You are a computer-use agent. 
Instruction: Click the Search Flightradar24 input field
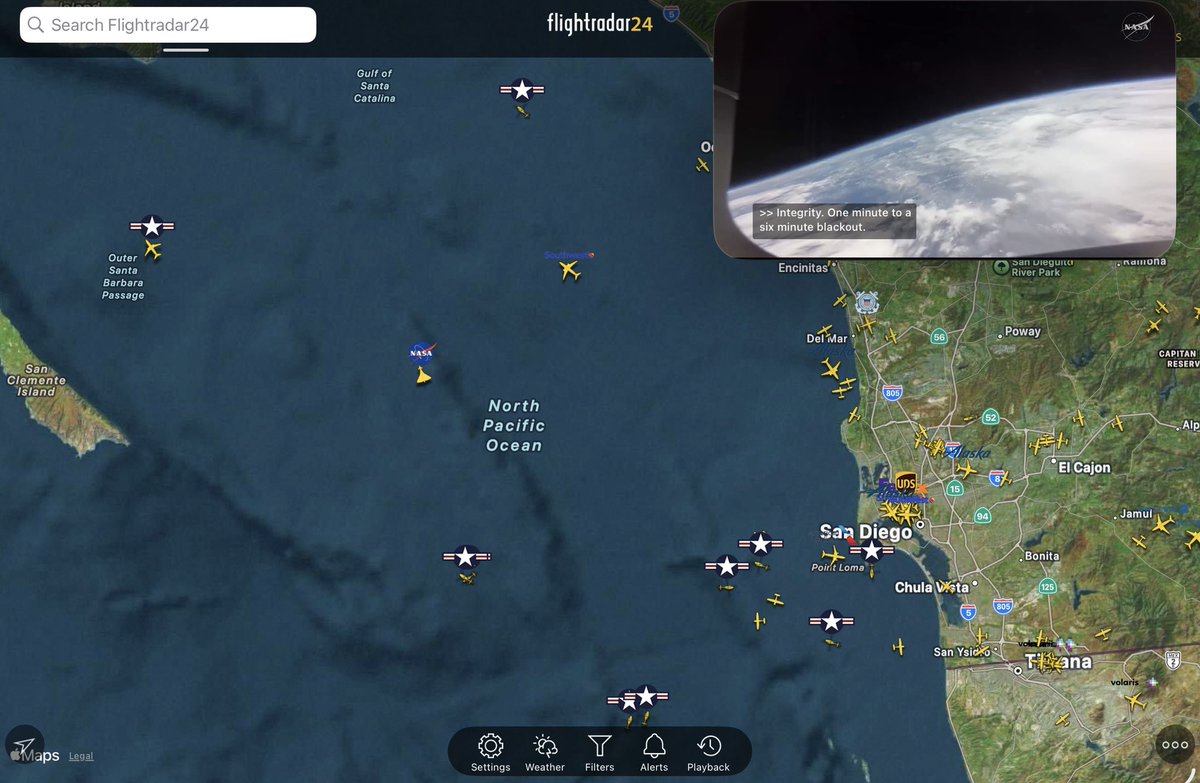[x=170, y=24]
